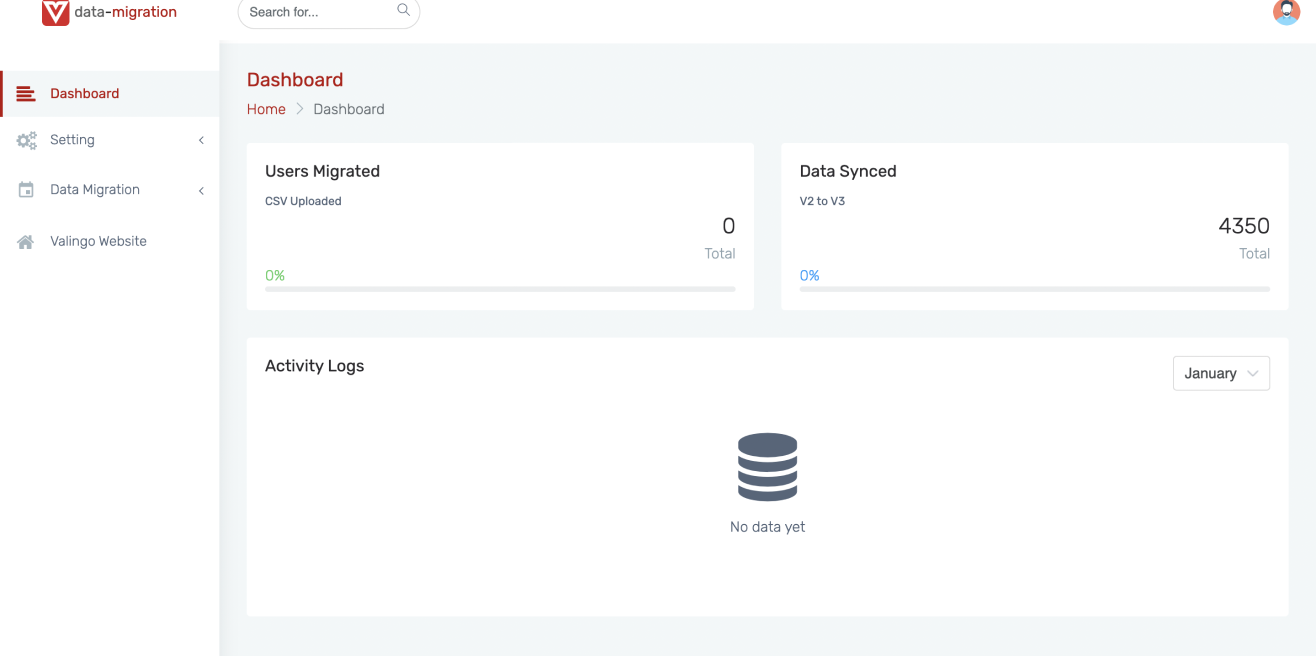Click the empty database stack icon
Screen dimensions: 1316x656
[x=767, y=467]
